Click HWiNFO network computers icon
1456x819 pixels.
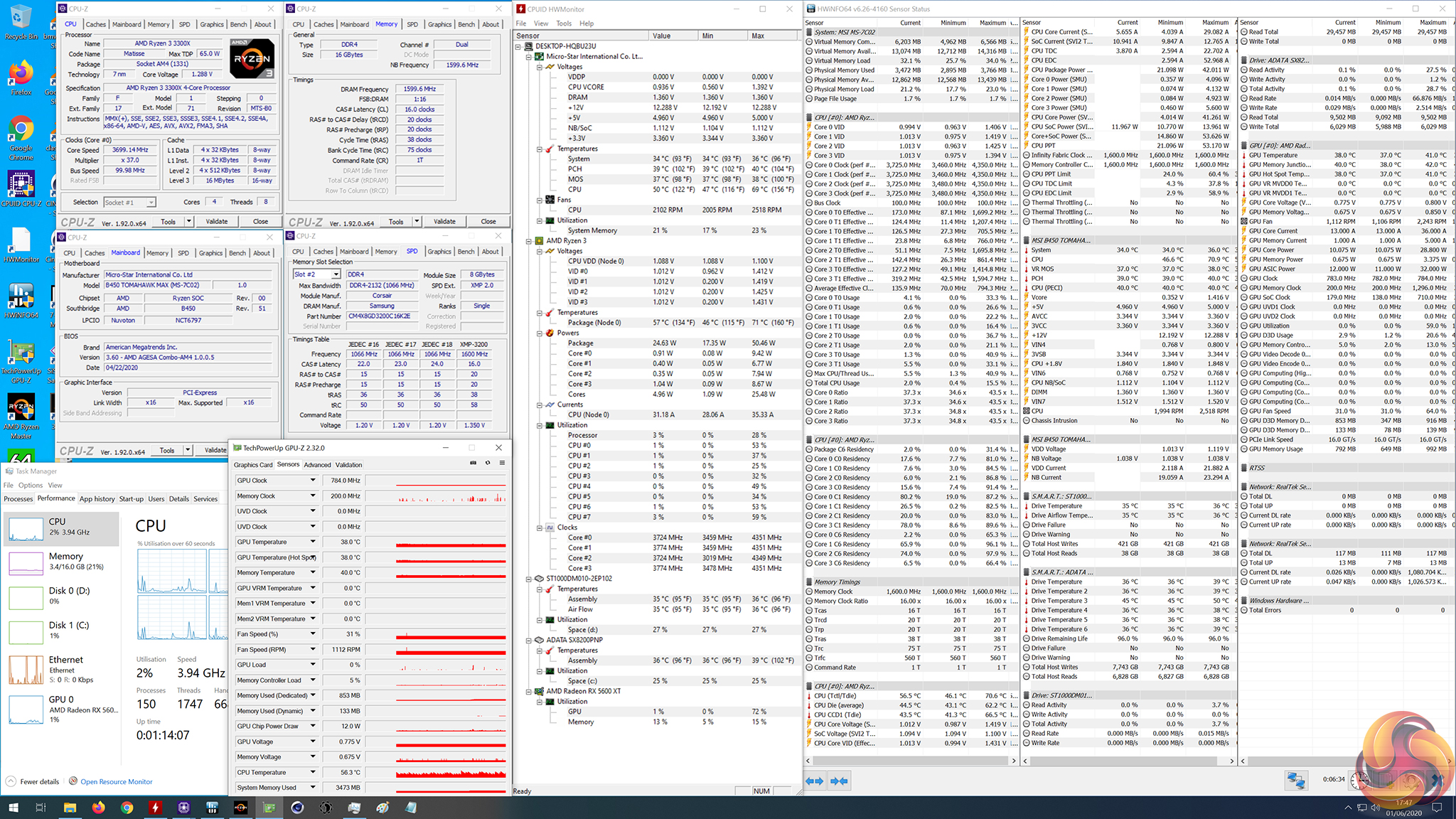[x=1295, y=781]
